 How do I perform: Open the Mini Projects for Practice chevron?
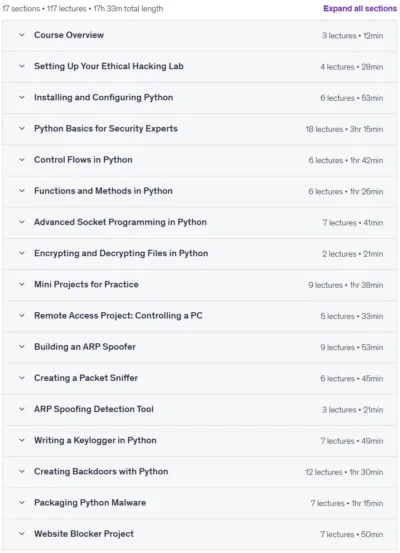[22, 284]
